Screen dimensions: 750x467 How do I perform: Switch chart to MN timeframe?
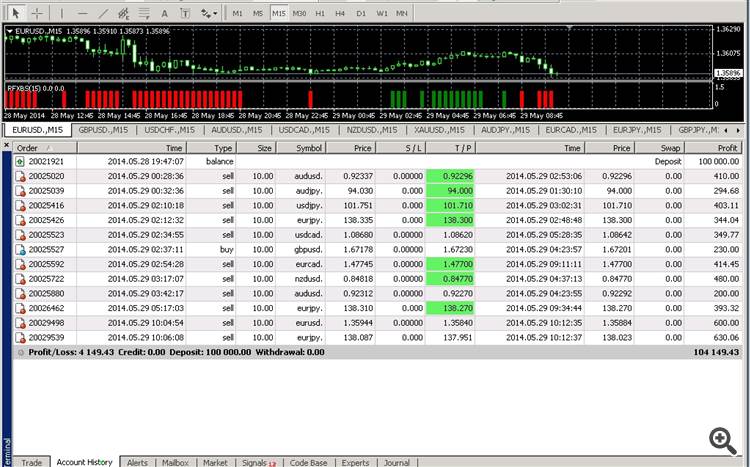pos(402,13)
